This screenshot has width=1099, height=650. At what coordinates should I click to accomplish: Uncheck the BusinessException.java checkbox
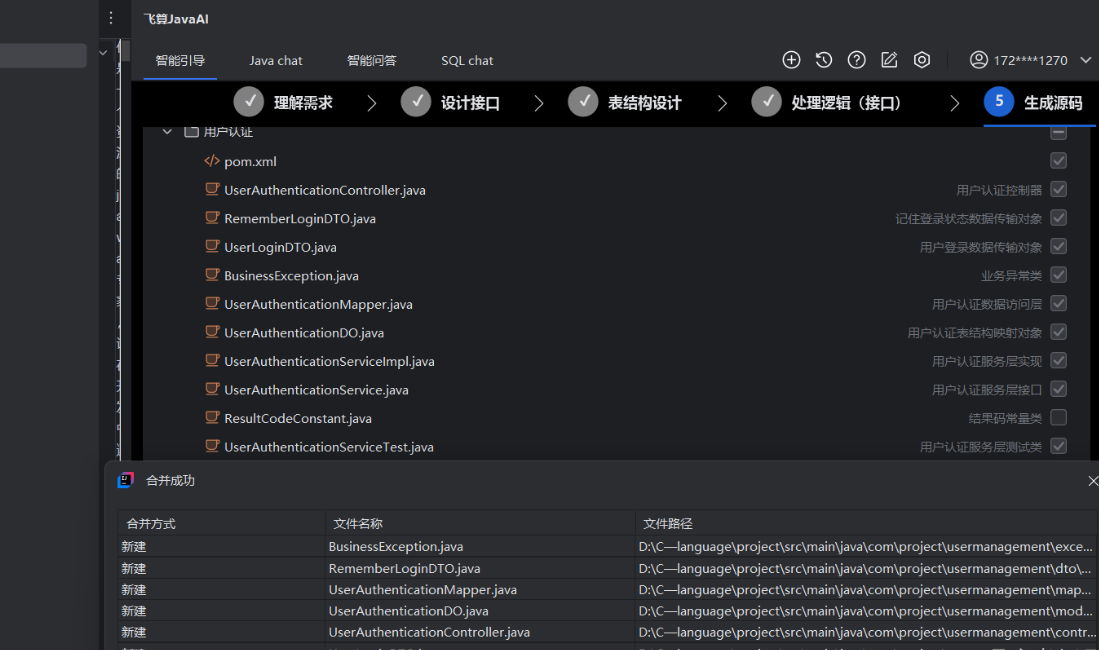[x=1058, y=275]
